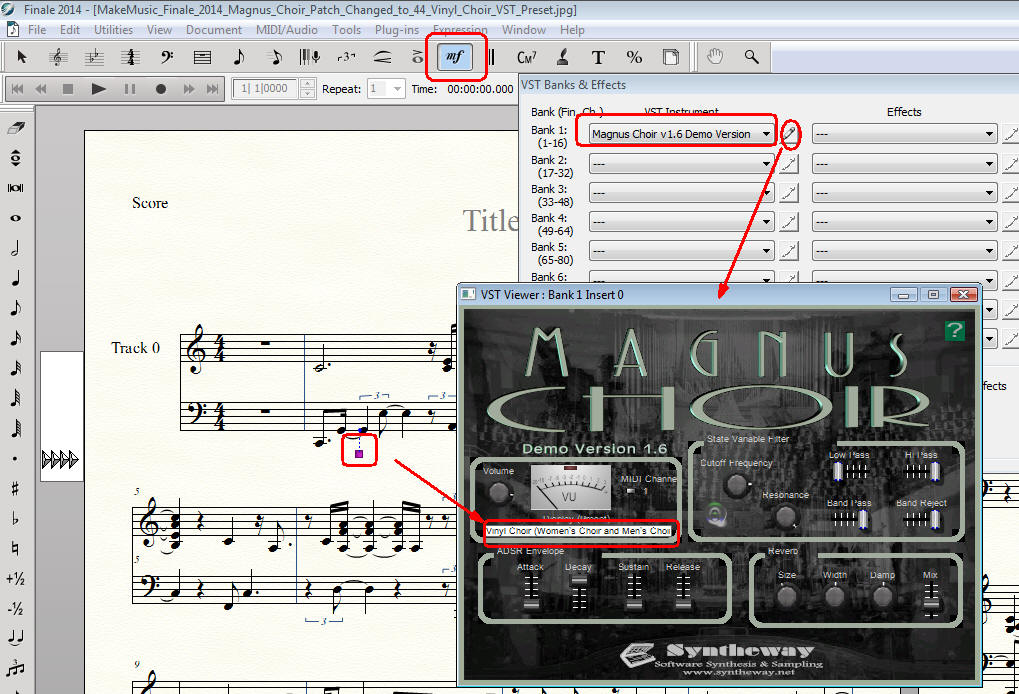Viewport: 1019px width, 694px height.
Task: Select the Staff tool with treble clef
Action: [x=58, y=57]
